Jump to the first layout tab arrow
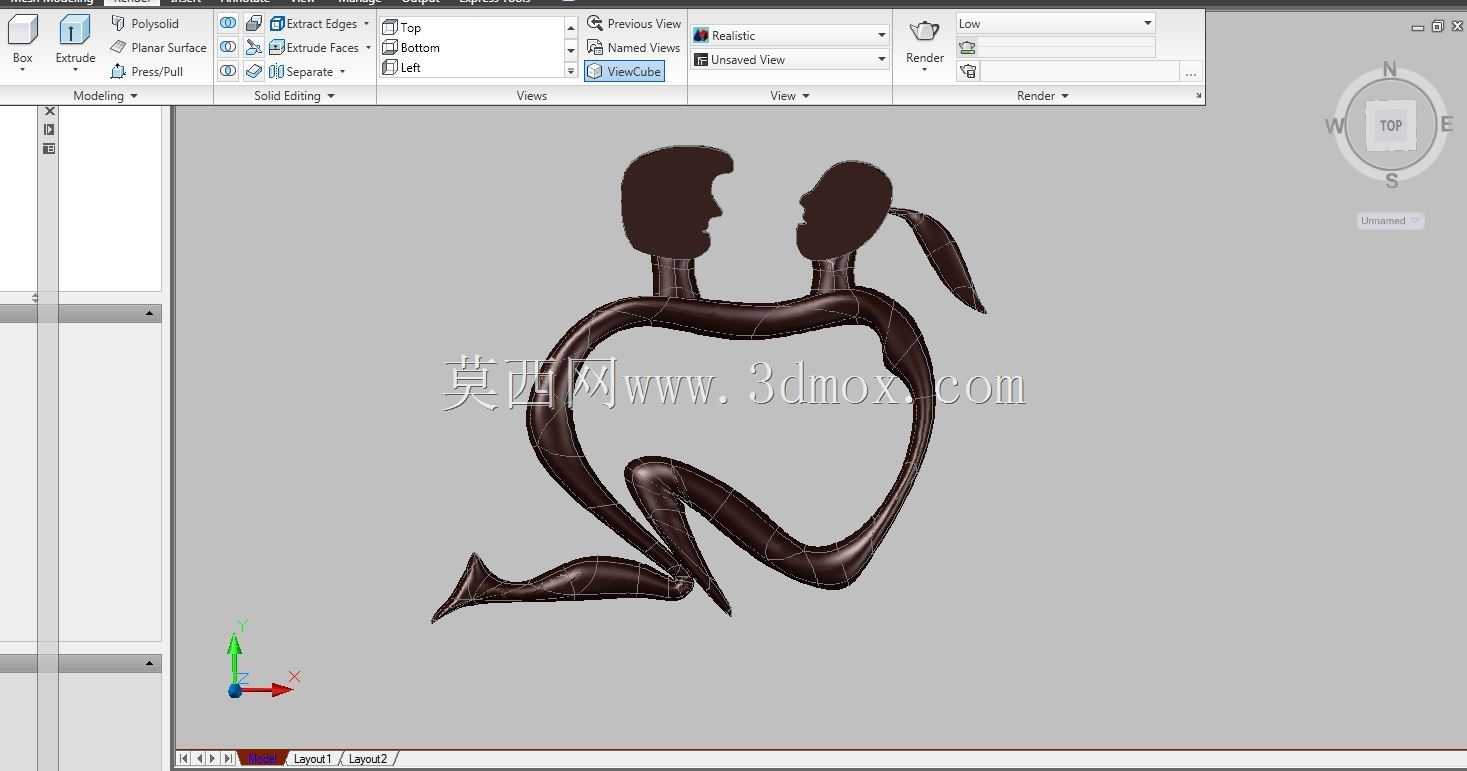 click(184, 759)
